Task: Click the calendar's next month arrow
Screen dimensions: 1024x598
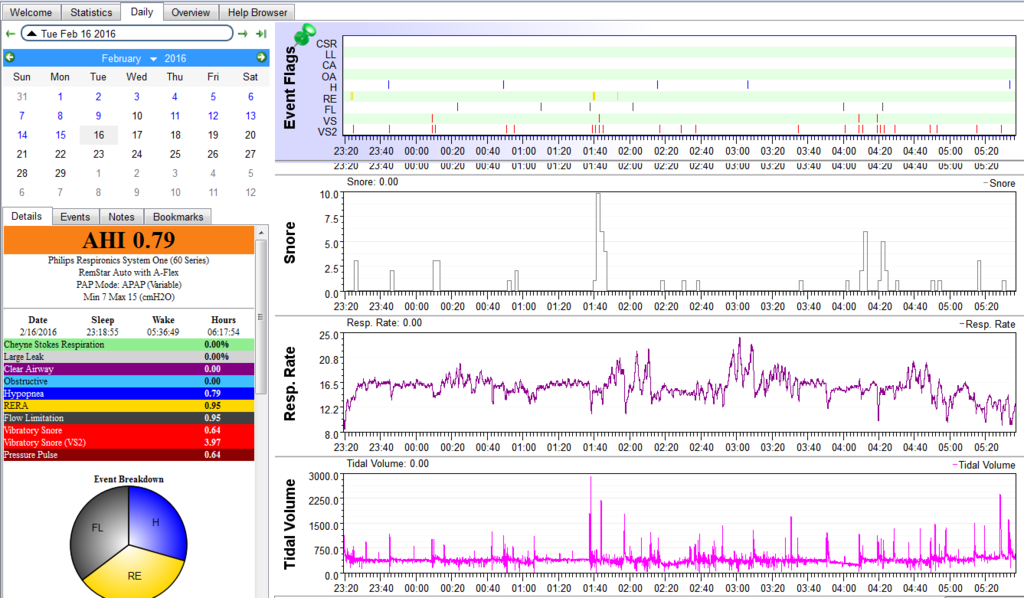Action: coord(260,58)
